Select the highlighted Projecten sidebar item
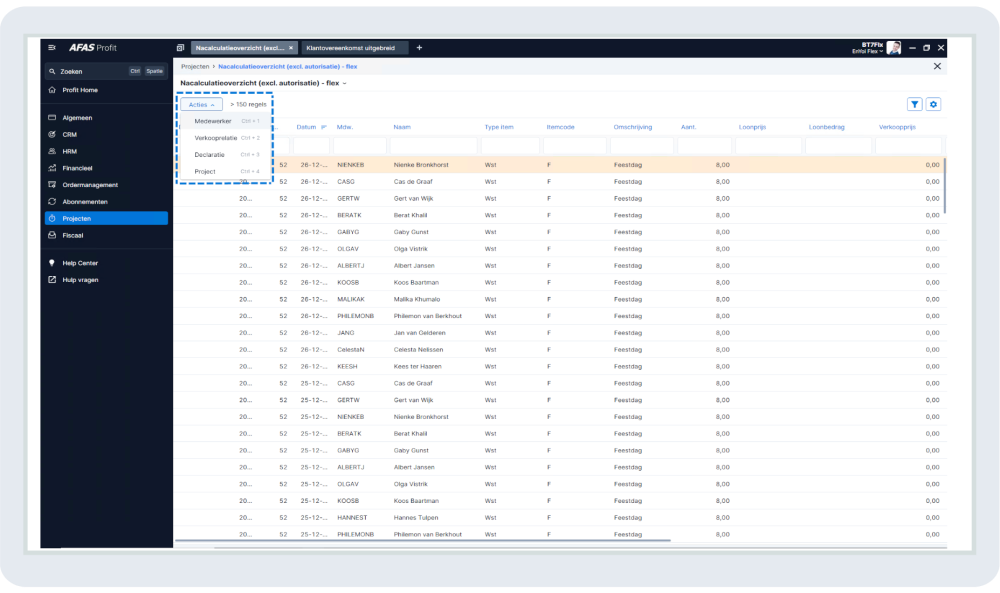The height and width of the screenshot is (593, 1000). [106, 219]
